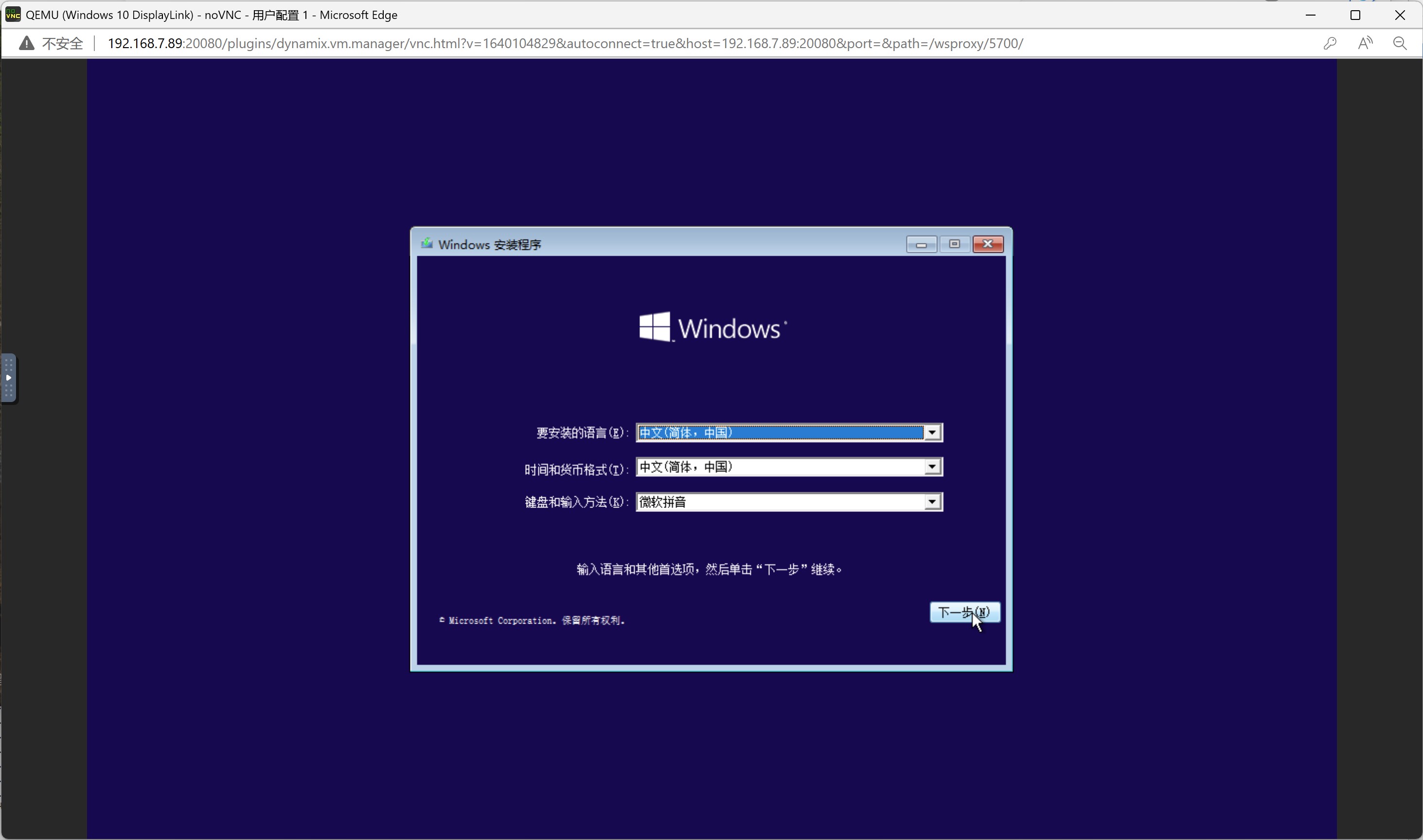
Task: Open the password manager key icon
Action: point(1330,44)
